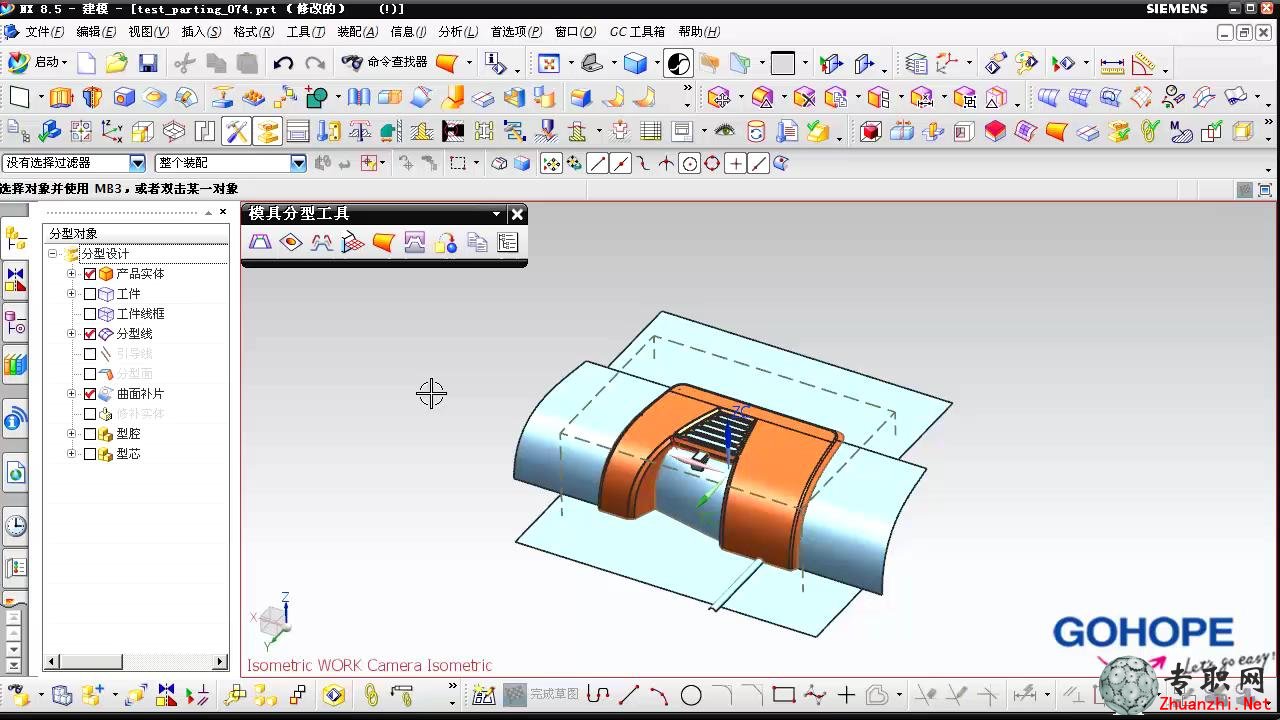
Task: Uncheck the 分型线 checkbox
Action: pos(90,334)
